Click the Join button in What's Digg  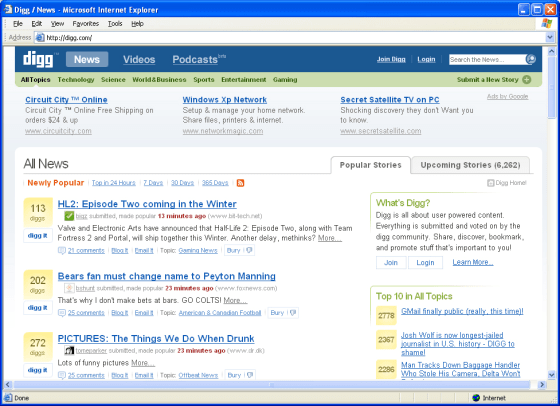coord(391,262)
